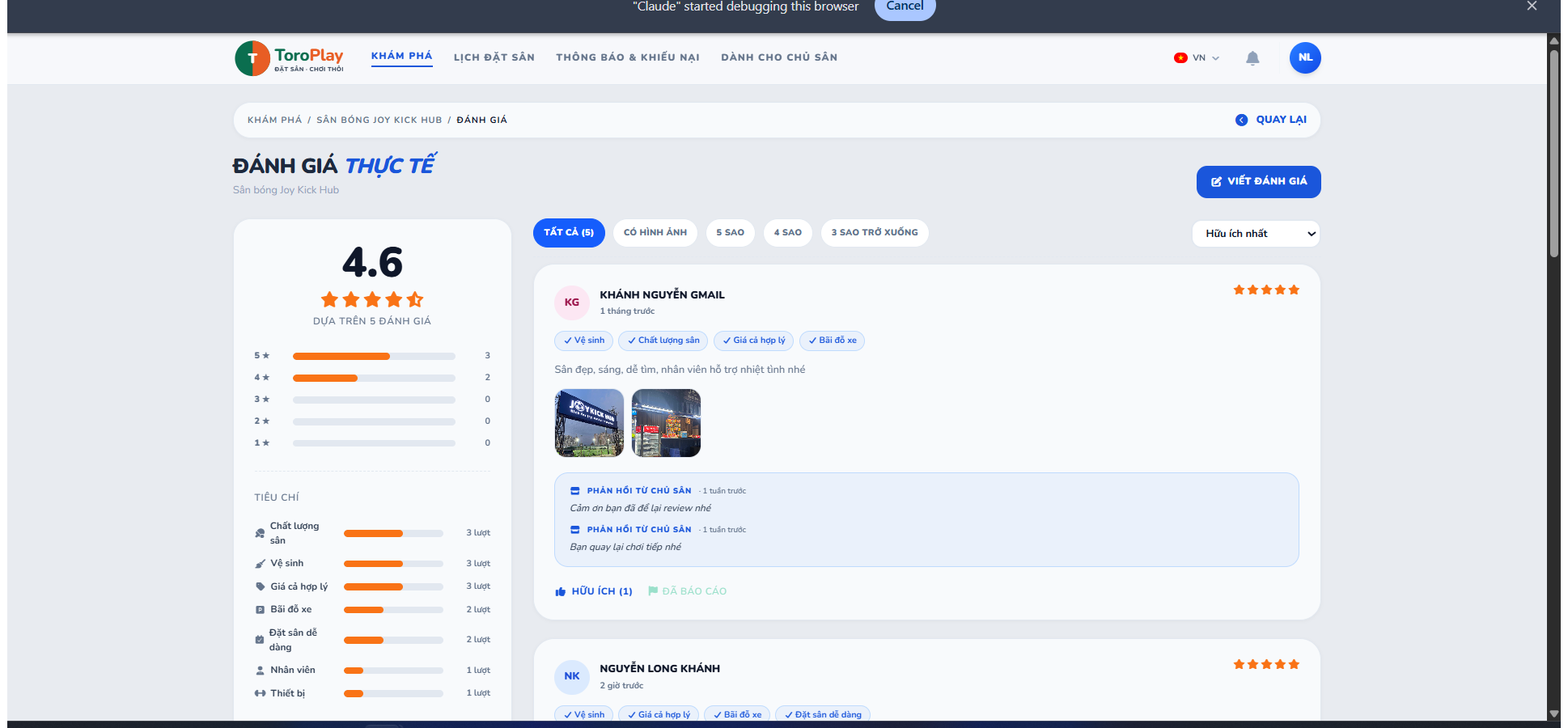Click the KG reviewer avatar
This screenshot has width=1568, height=728.
572,303
